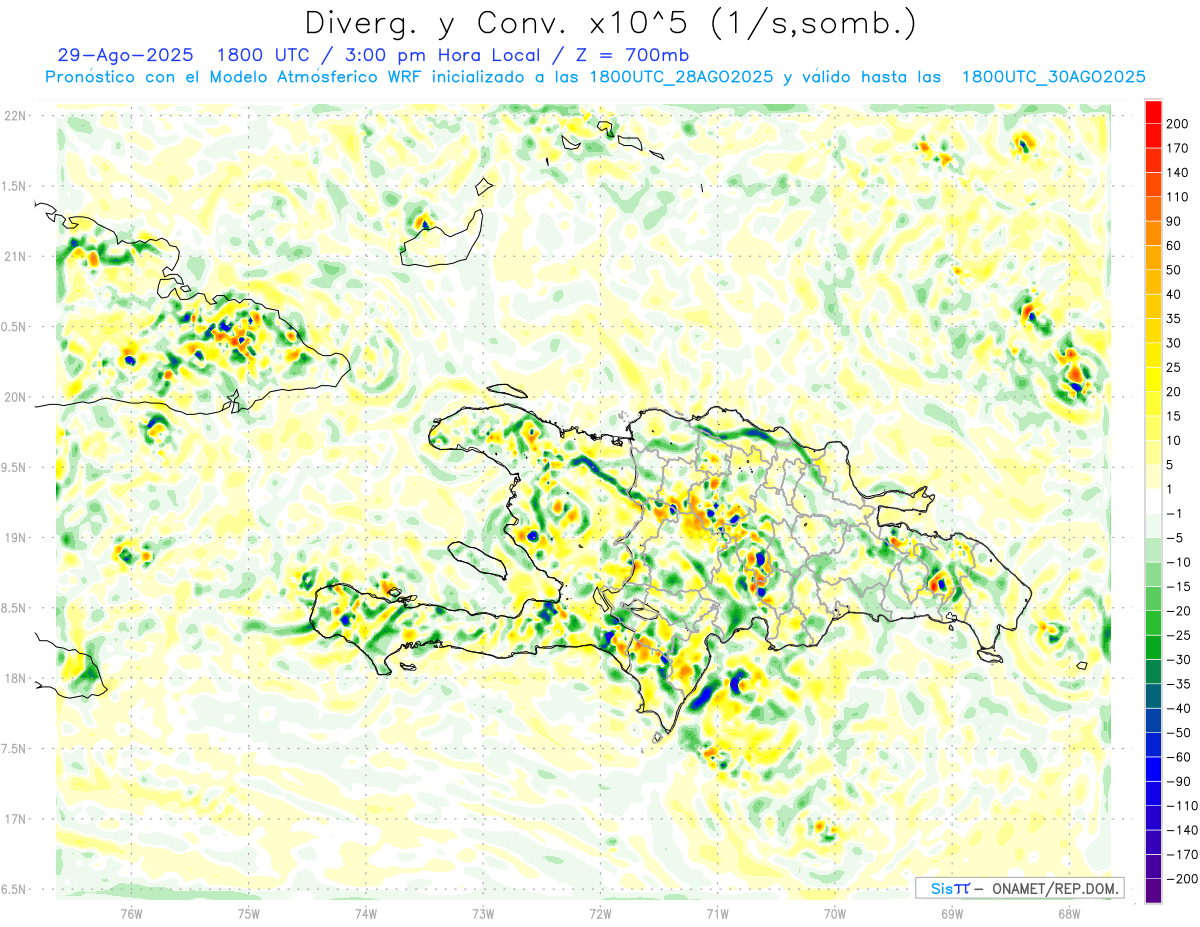This screenshot has width=1200, height=927.
Task: Click the white color bar segment between 1 and -1
Action: [1153, 501]
